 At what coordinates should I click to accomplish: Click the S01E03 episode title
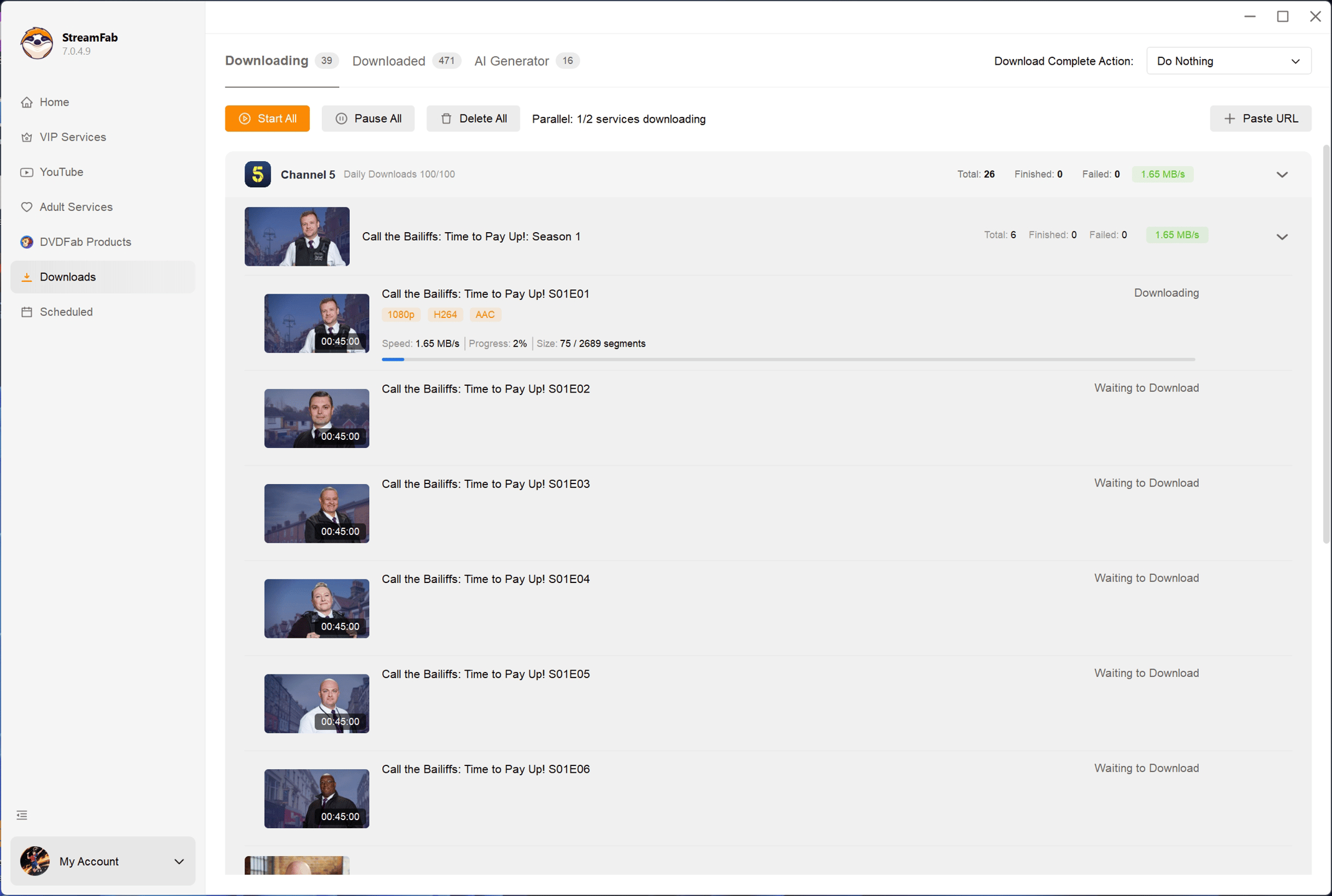[485, 484]
